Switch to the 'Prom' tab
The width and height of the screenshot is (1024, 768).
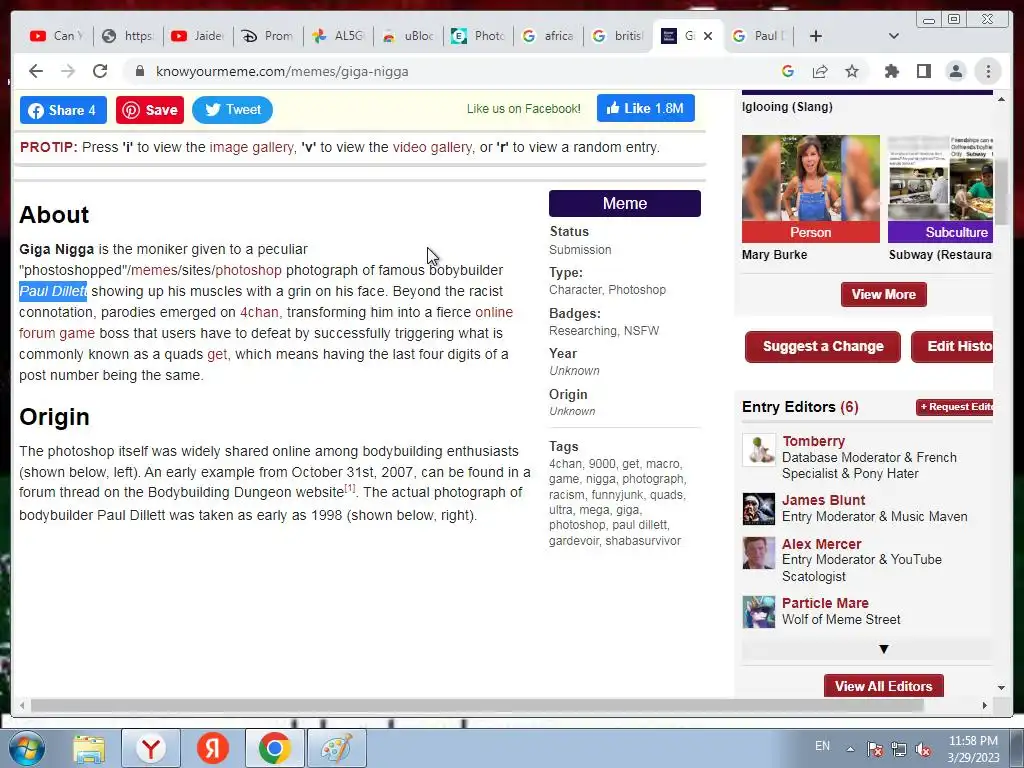point(268,36)
